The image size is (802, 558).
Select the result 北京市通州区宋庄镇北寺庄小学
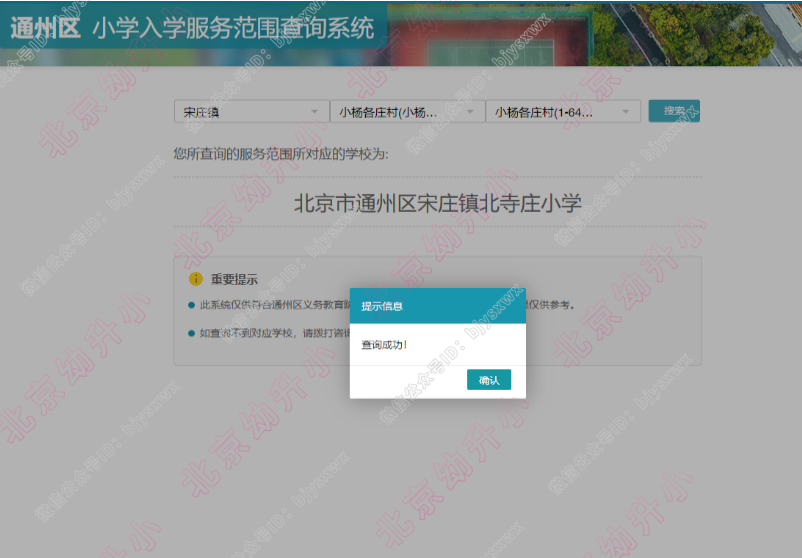437,204
